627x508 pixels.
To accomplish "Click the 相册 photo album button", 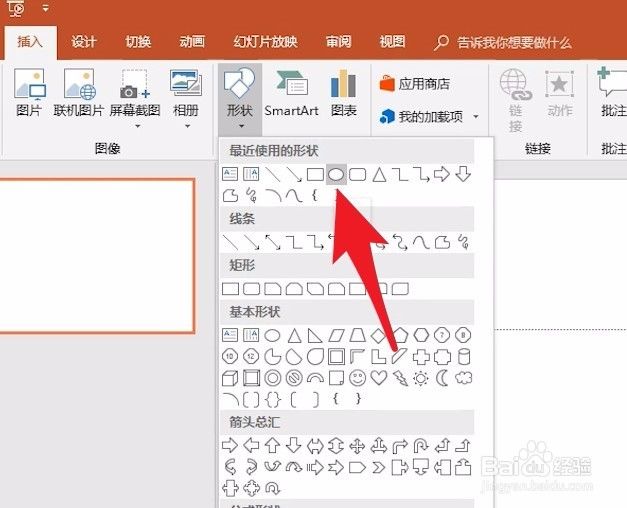I will (186, 93).
